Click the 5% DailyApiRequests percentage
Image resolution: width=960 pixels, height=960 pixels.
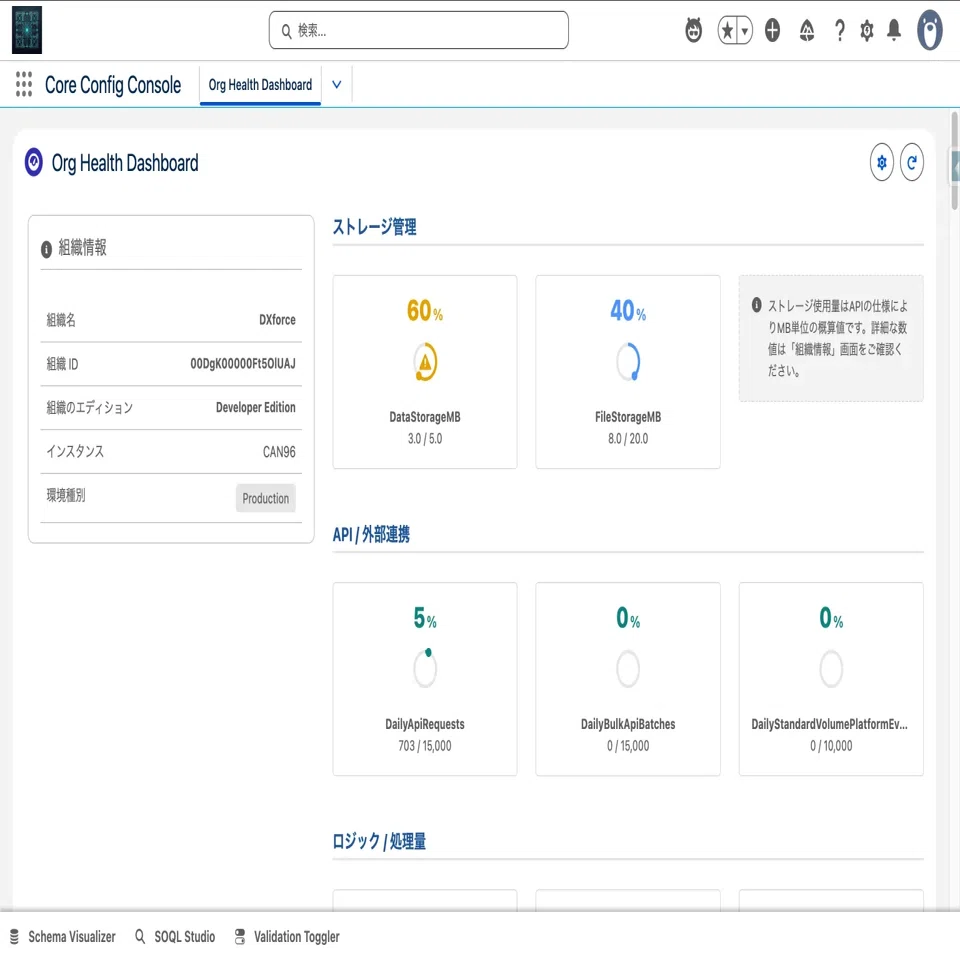[x=425, y=618]
